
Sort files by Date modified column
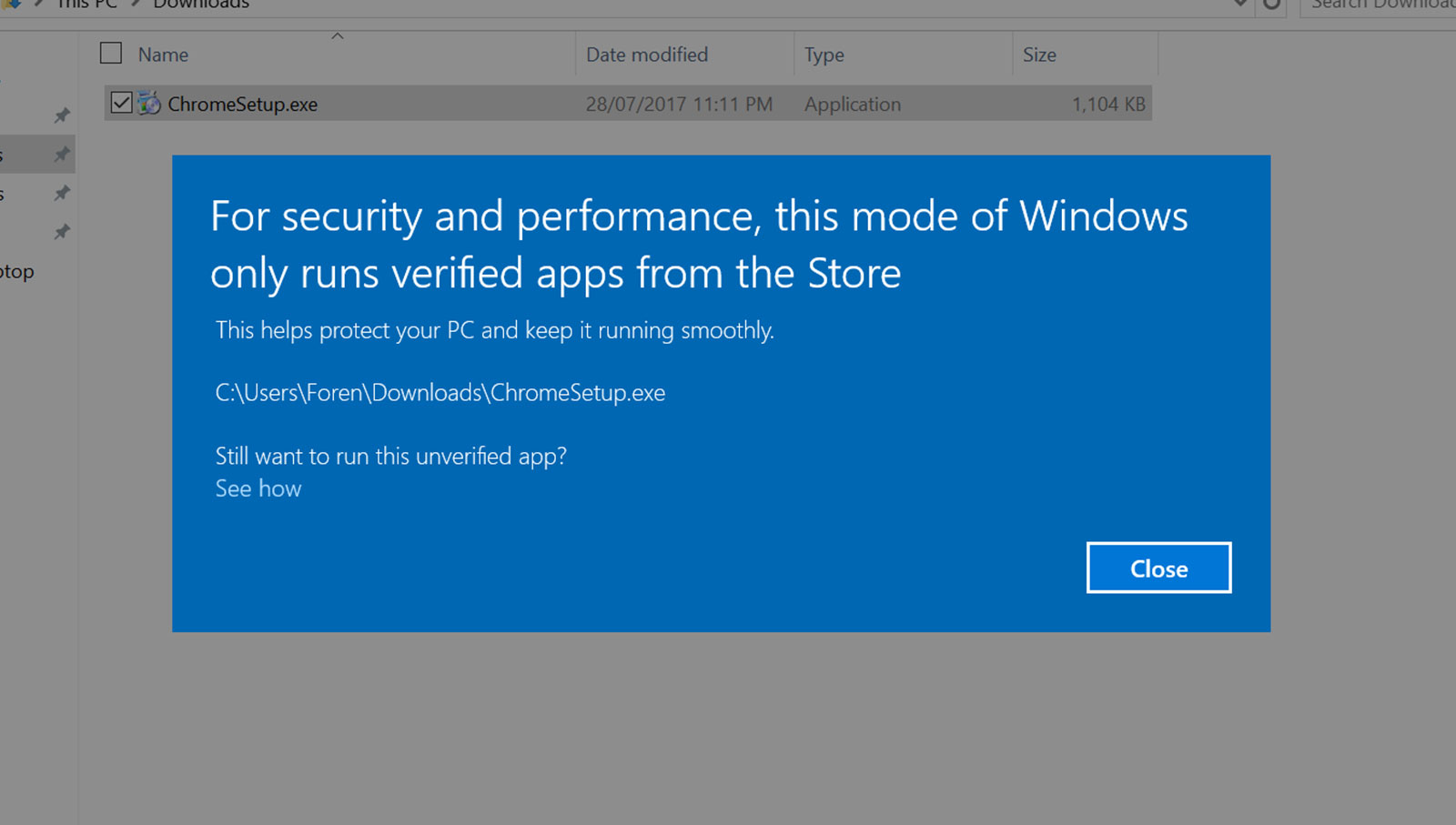[x=647, y=55]
